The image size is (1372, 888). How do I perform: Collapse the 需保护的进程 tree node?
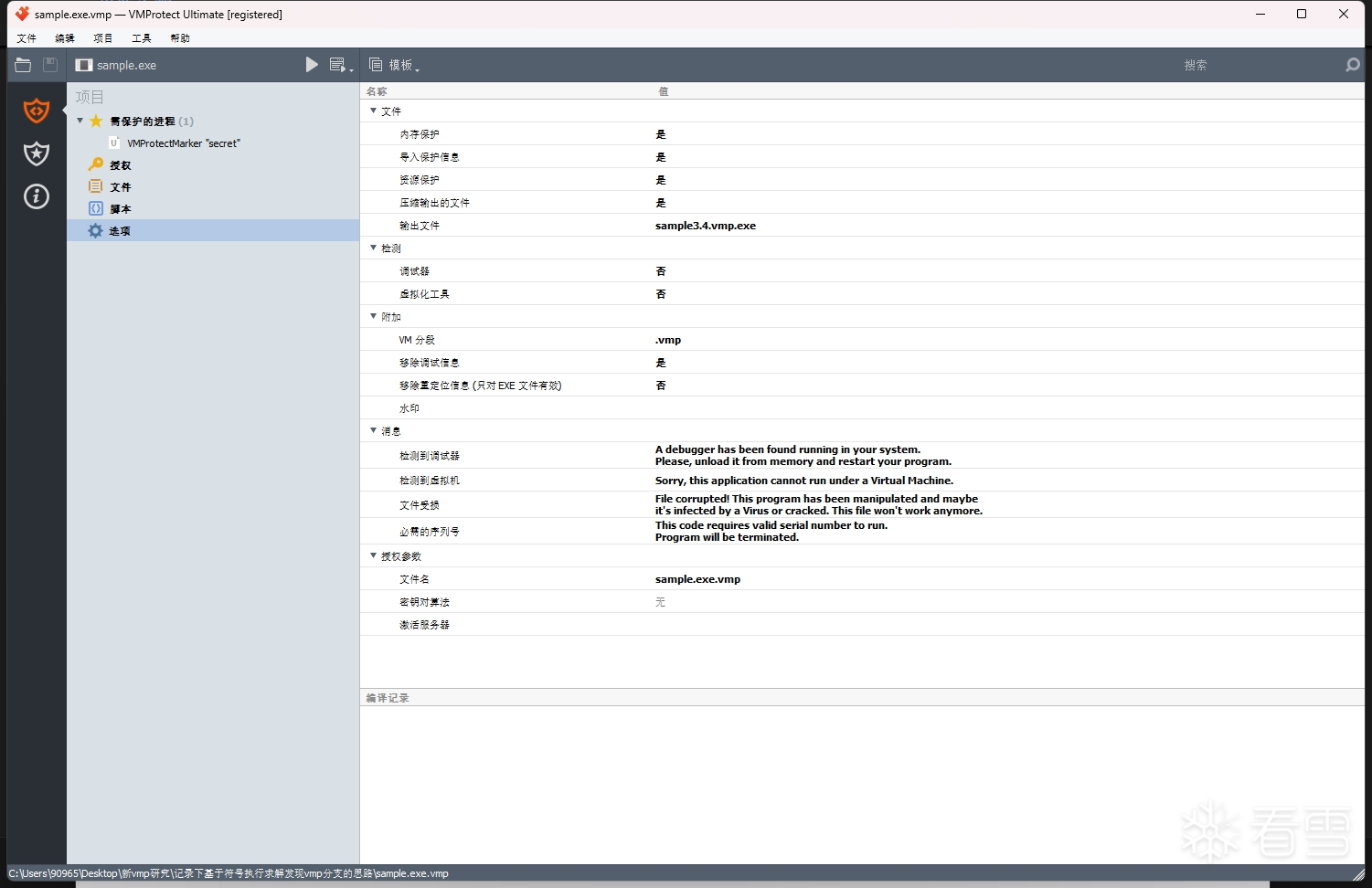(x=80, y=121)
